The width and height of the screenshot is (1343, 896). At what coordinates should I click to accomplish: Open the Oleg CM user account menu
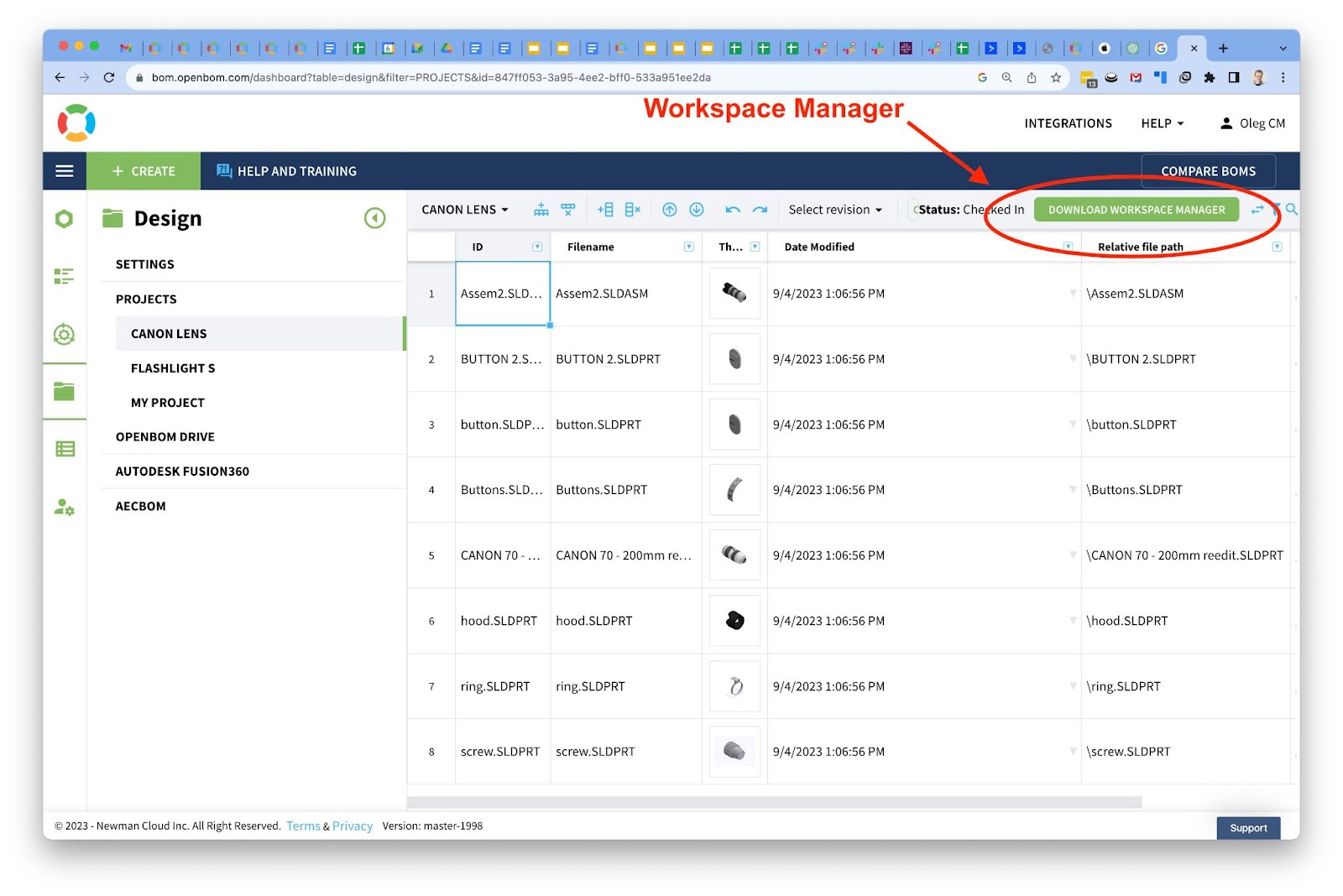[x=1252, y=123]
